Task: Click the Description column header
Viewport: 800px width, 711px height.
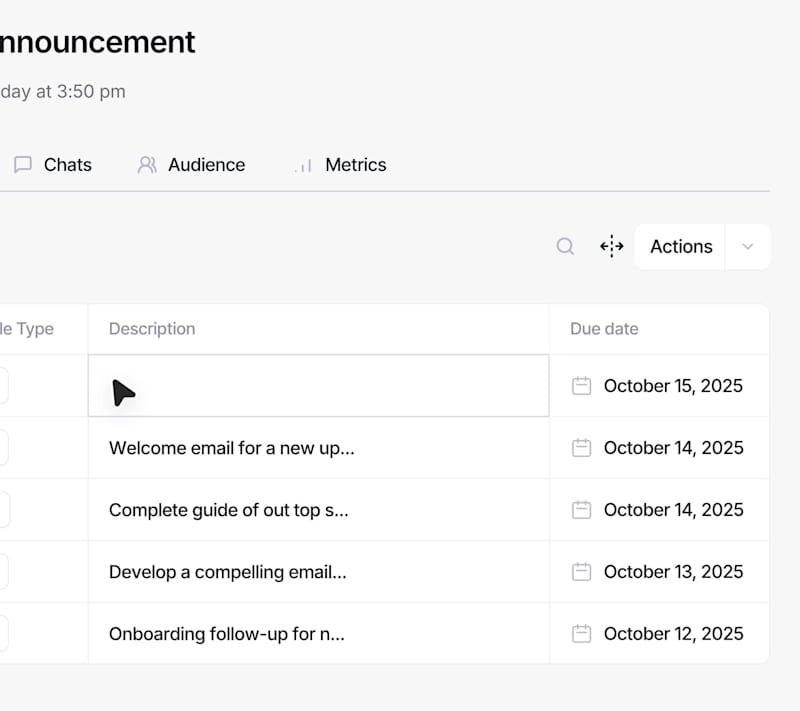Action: pyautogui.click(x=152, y=329)
